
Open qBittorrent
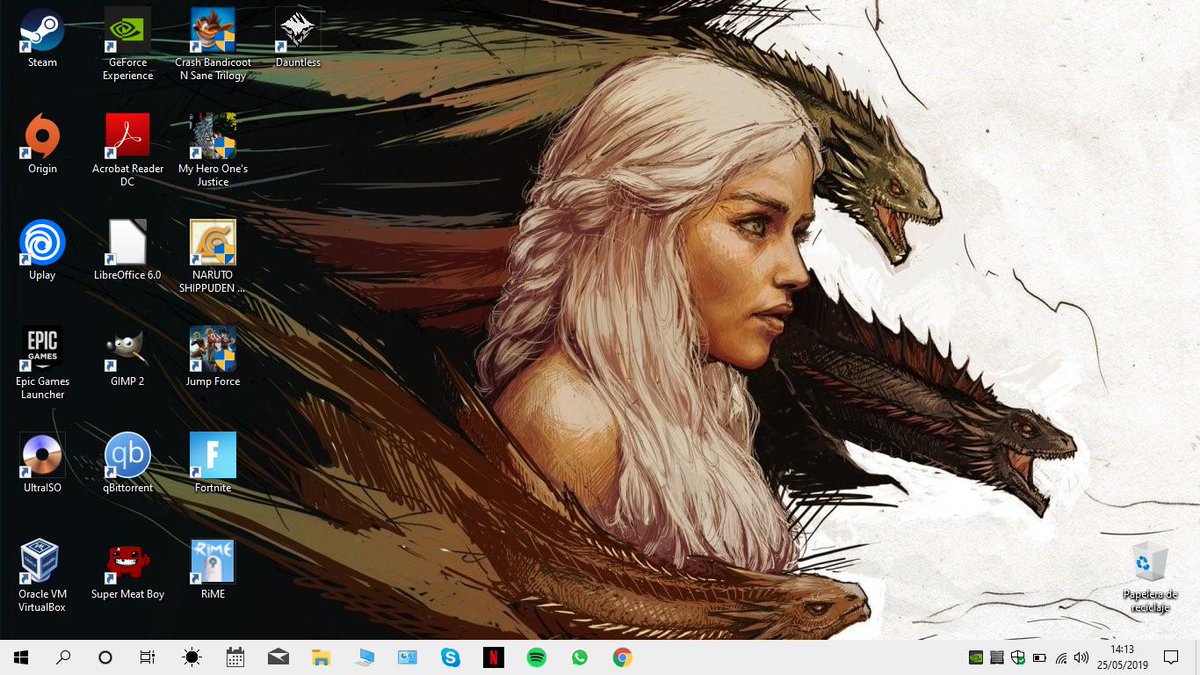126,457
